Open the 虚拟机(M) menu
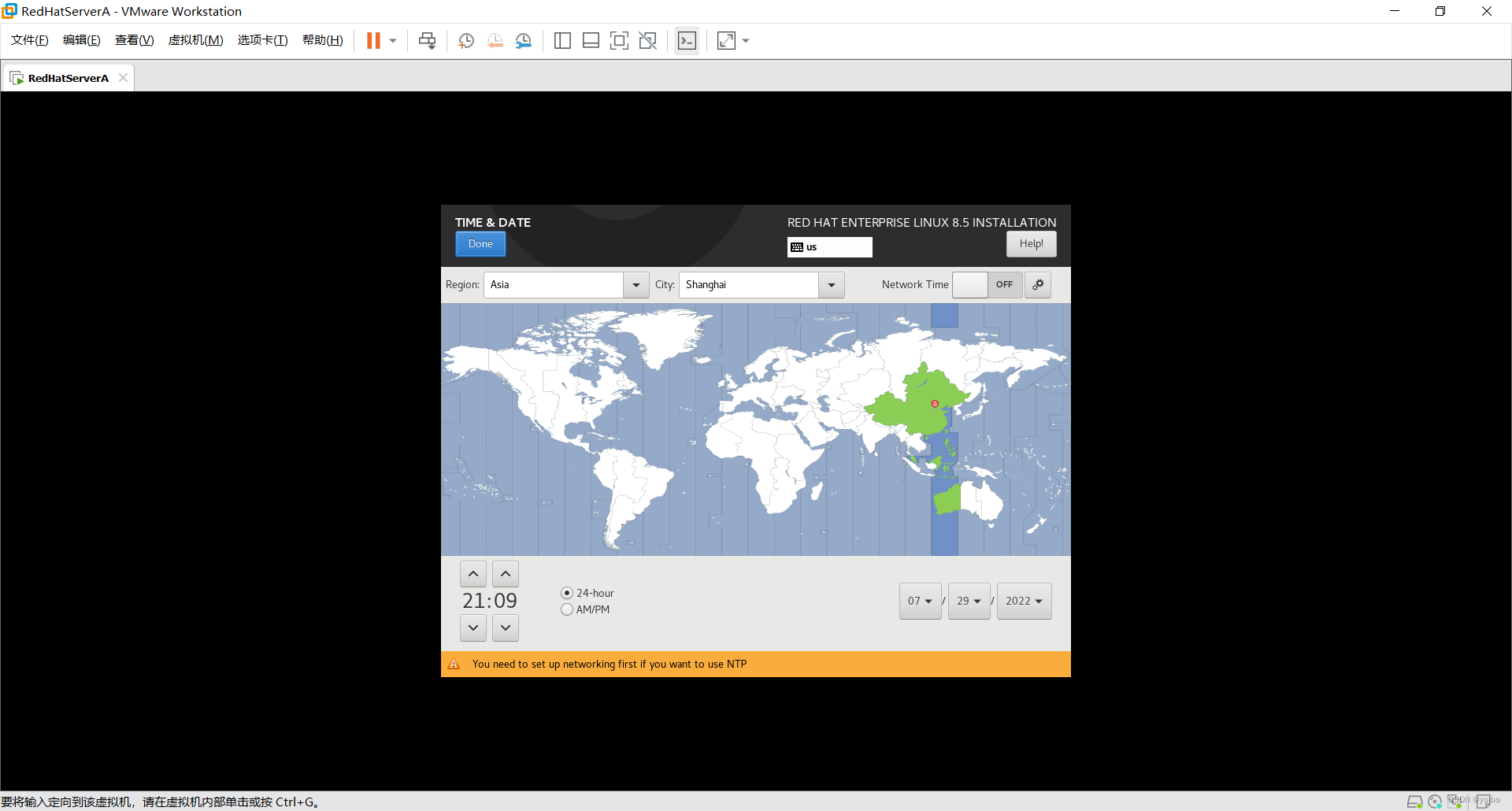Image resolution: width=1512 pixels, height=811 pixels. click(x=196, y=40)
